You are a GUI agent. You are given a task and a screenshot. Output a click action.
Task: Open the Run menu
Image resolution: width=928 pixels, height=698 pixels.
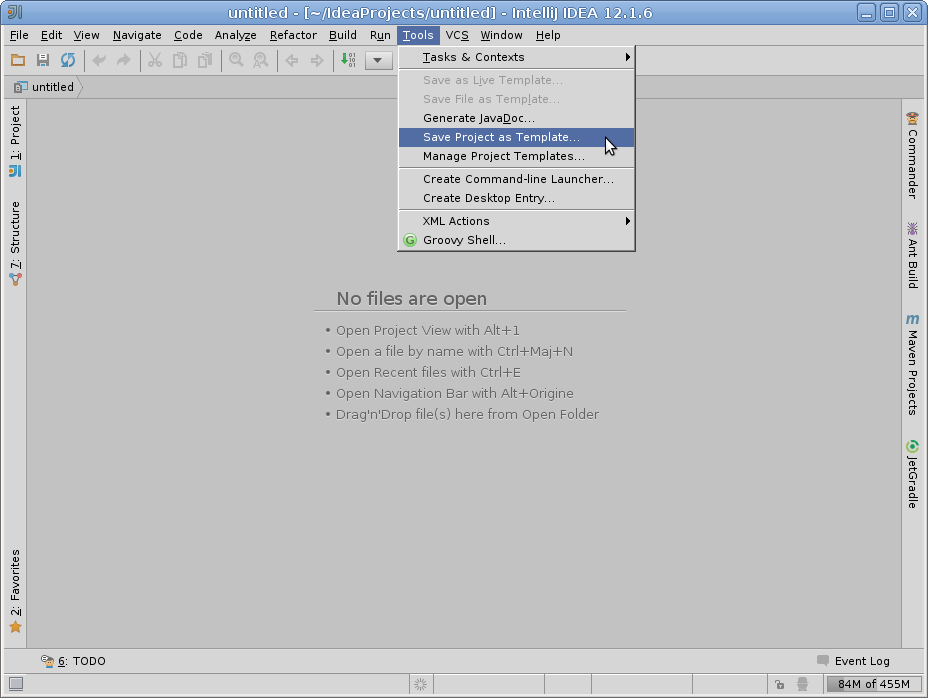pos(380,35)
